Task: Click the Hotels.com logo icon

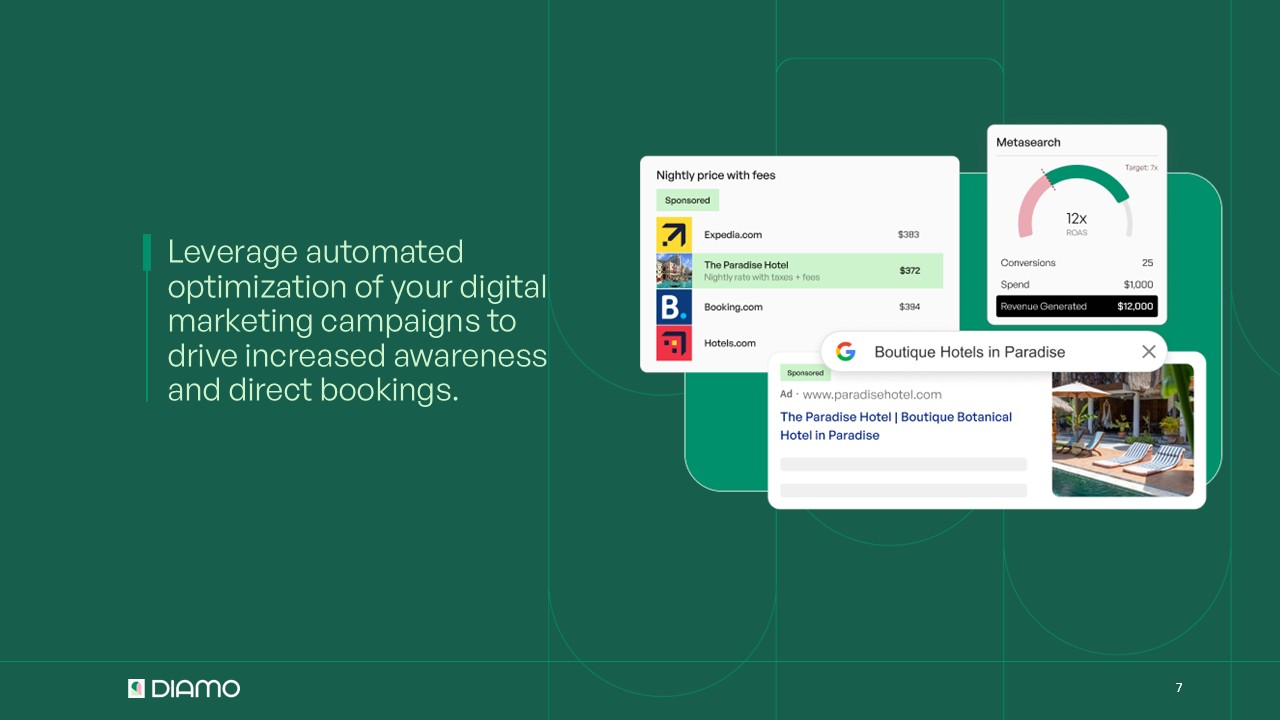Action: click(674, 343)
